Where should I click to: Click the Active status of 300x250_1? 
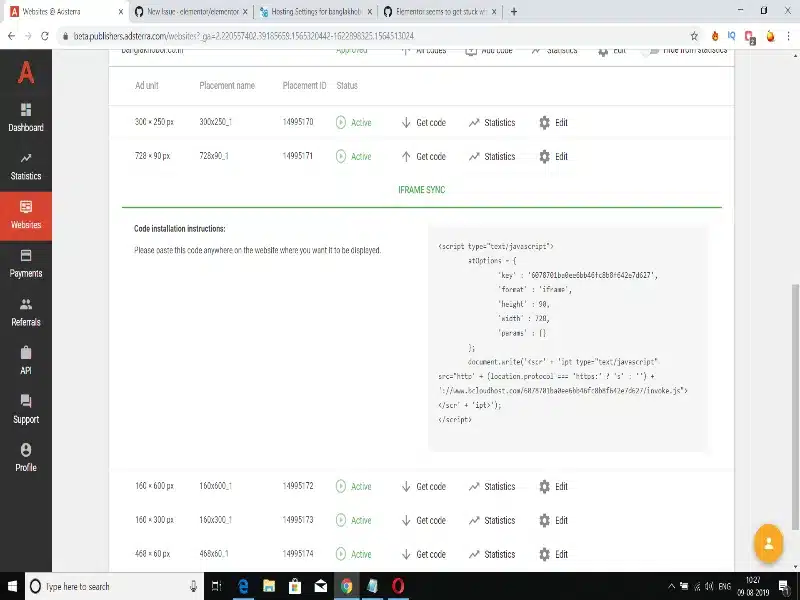coord(354,122)
